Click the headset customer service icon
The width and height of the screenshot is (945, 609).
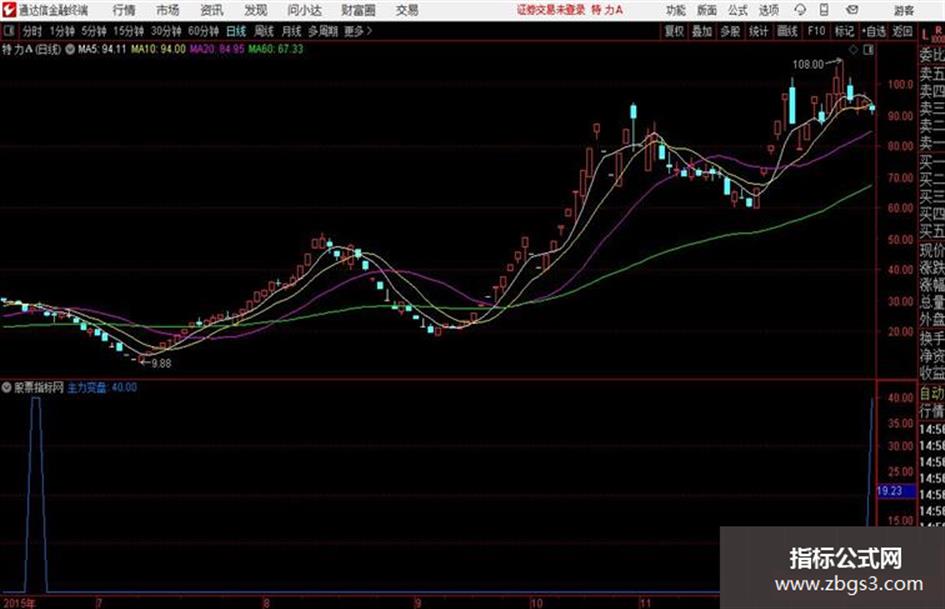[800, 10]
